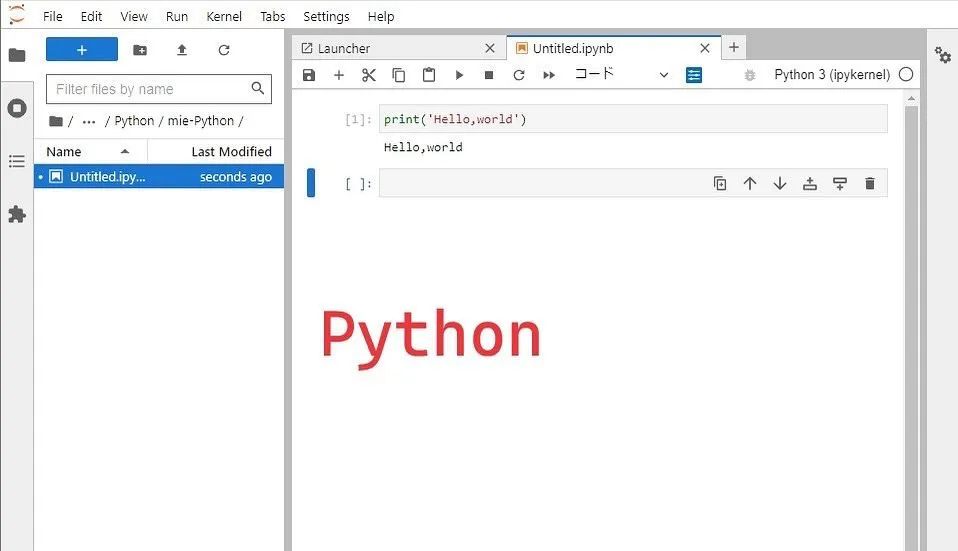Click the print('Hello,world') code cell

click(633, 119)
